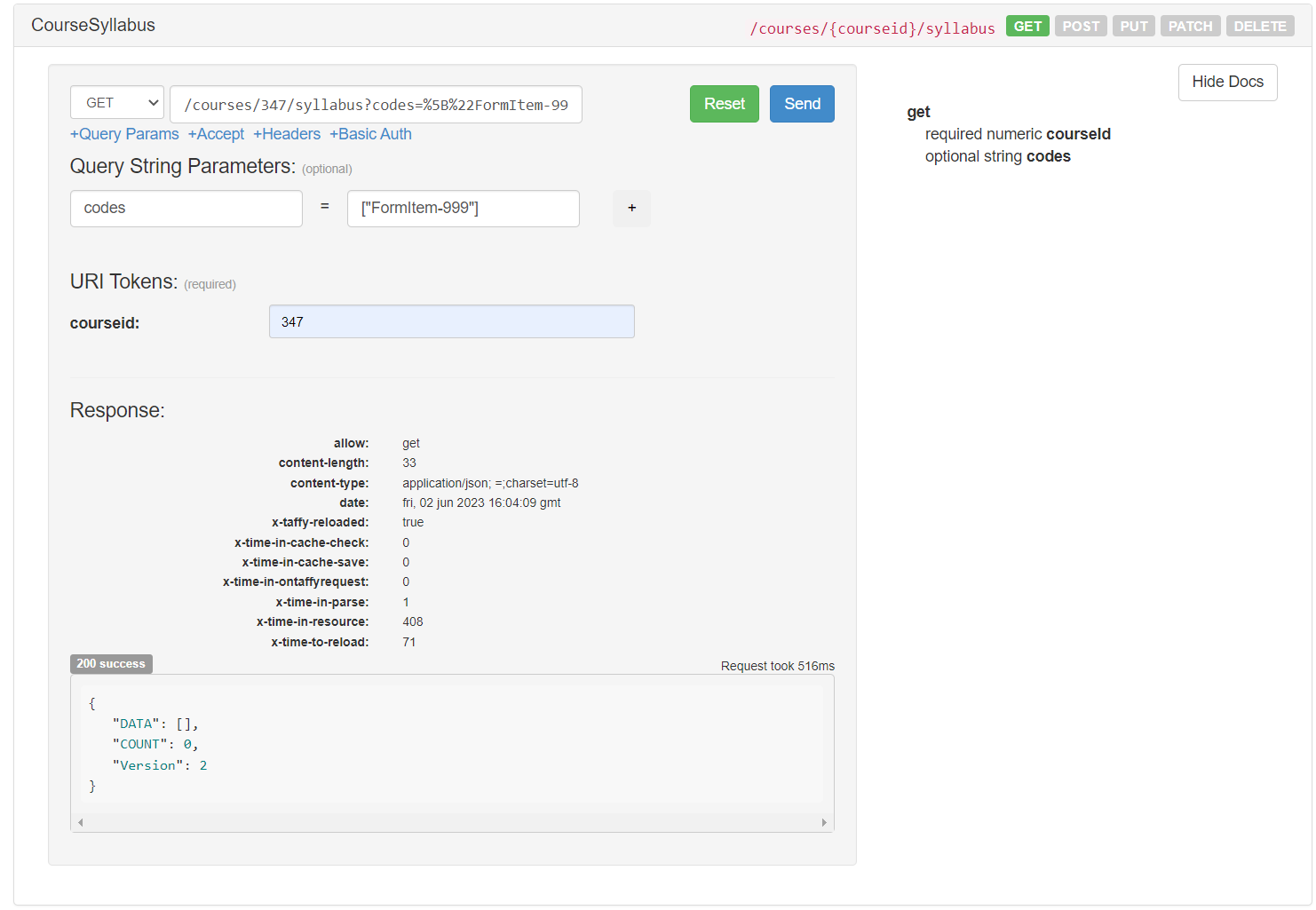Select the GET method badge
1316x910 pixels.
[1027, 27]
